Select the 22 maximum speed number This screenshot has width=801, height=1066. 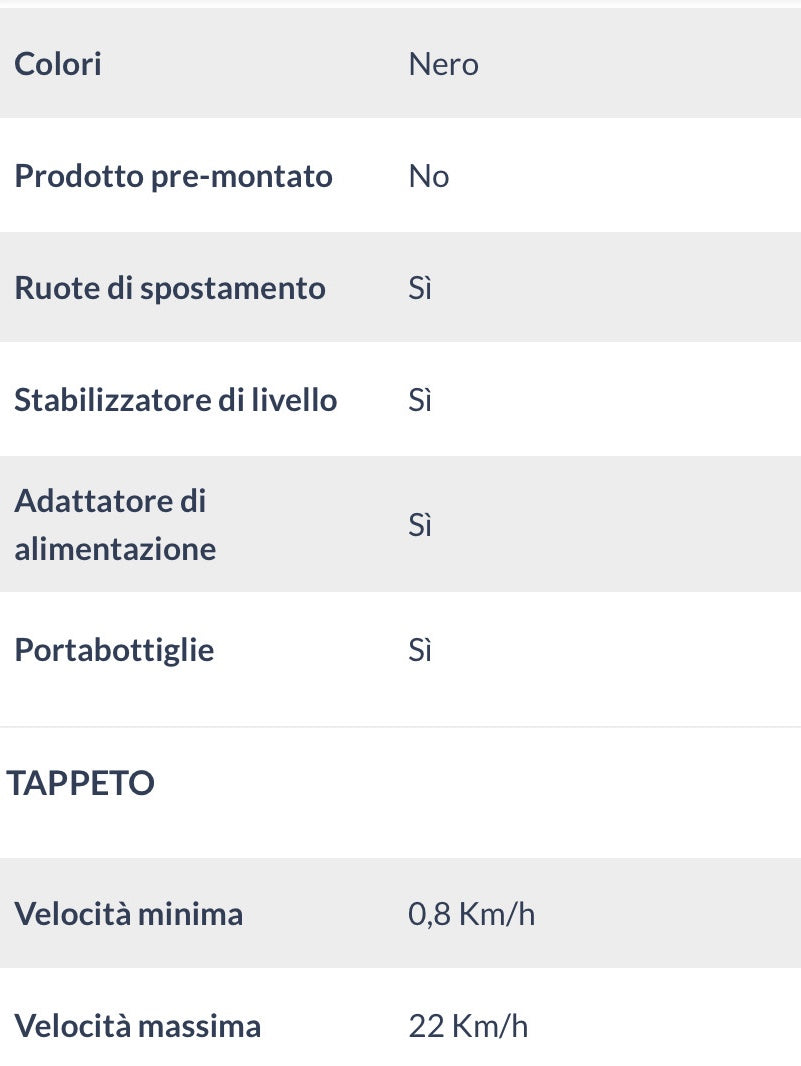point(426,1026)
